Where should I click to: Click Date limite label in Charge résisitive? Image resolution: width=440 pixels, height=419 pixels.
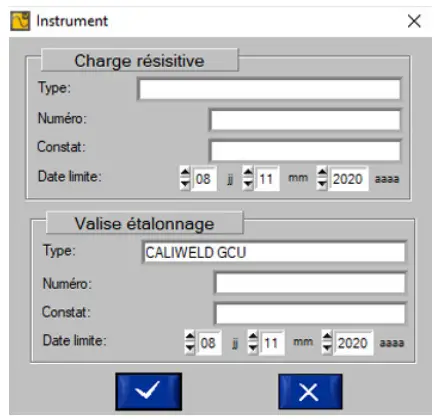point(69,176)
